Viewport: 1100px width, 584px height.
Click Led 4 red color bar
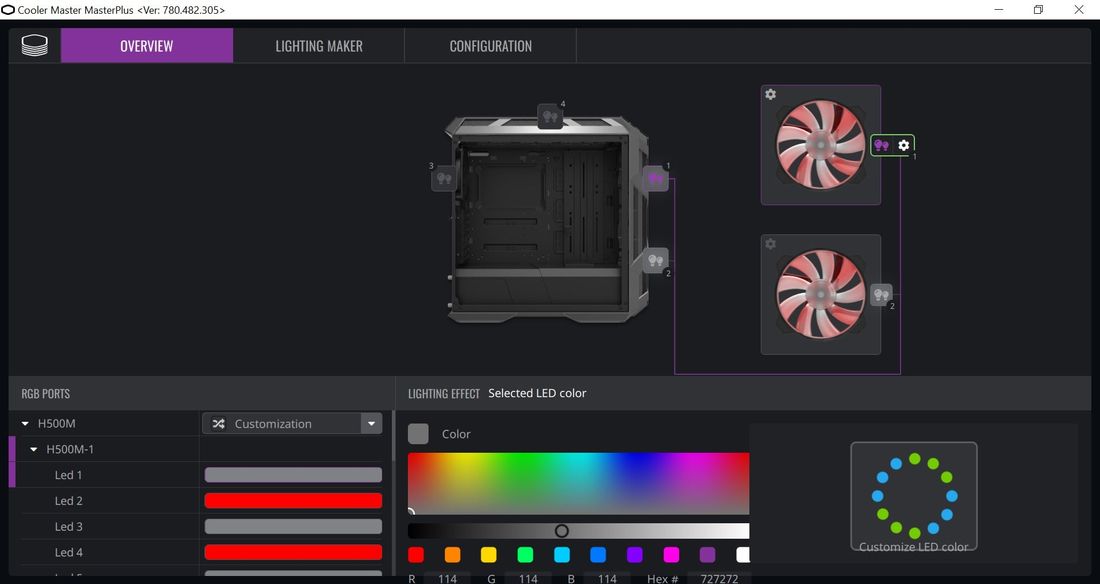pos(293,552)
